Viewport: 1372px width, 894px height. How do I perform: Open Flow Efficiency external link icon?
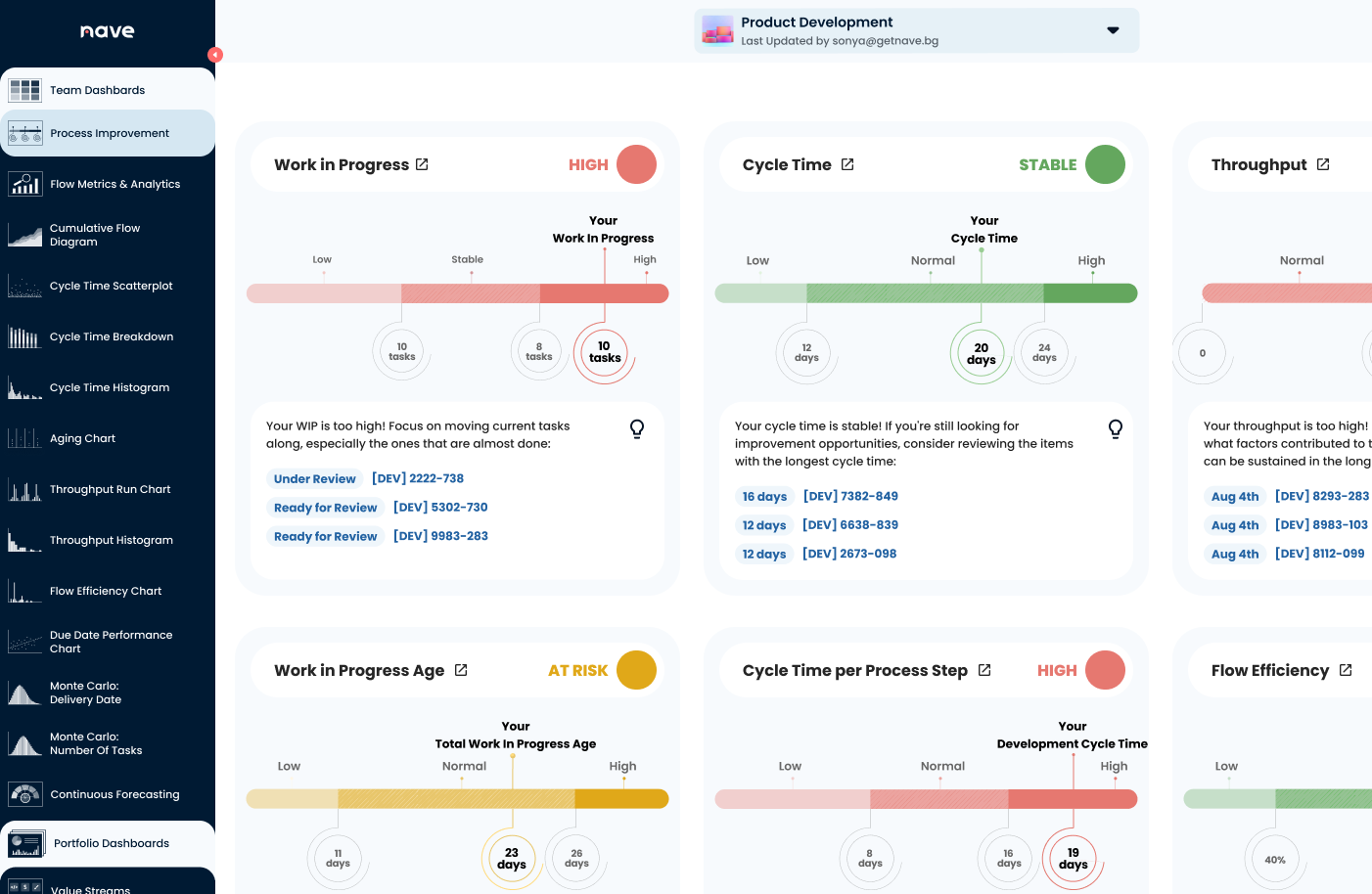point(1346,670)
